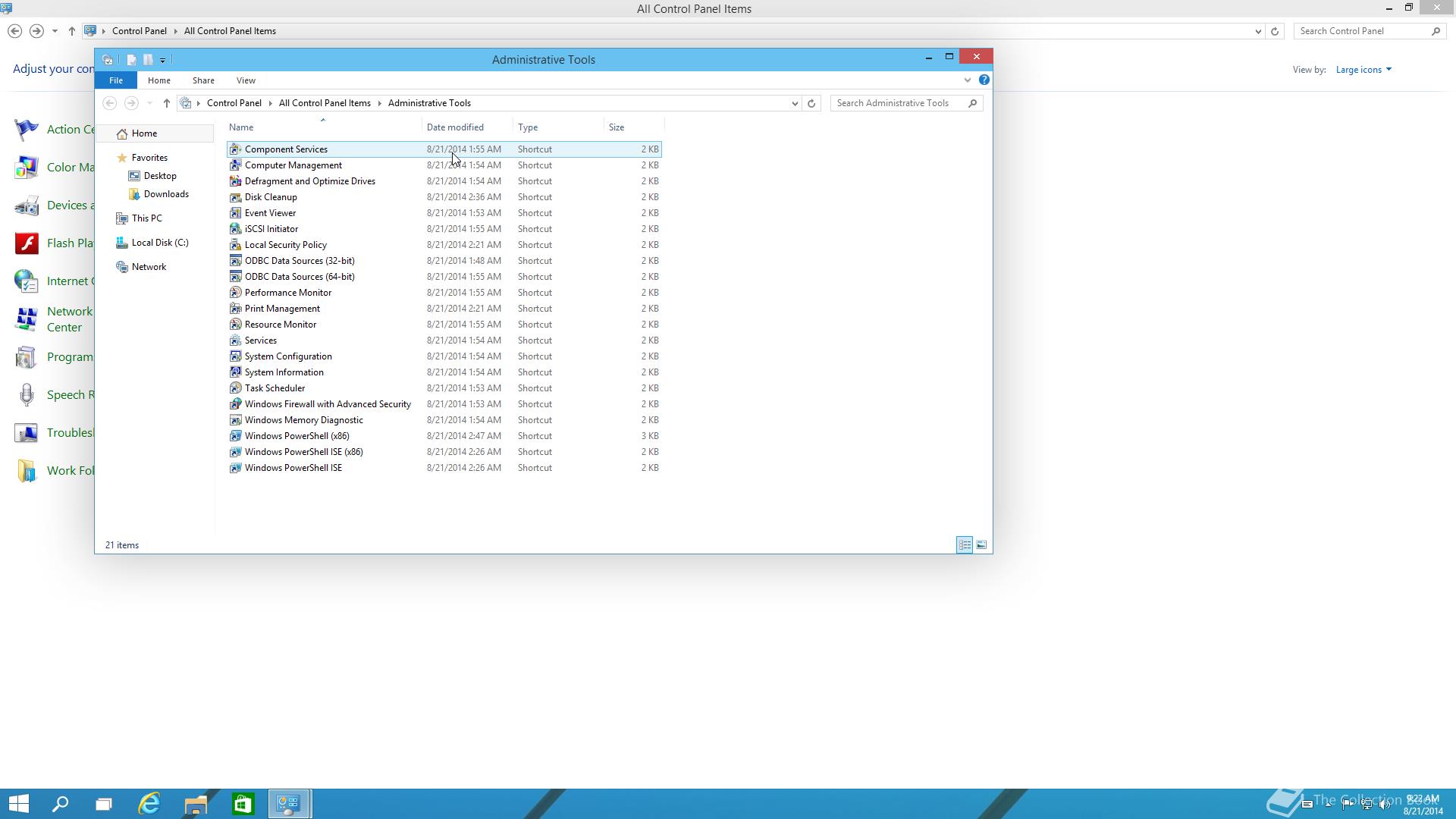
Task: Open Work Folders icon in Control Panel
Action: 27,471
